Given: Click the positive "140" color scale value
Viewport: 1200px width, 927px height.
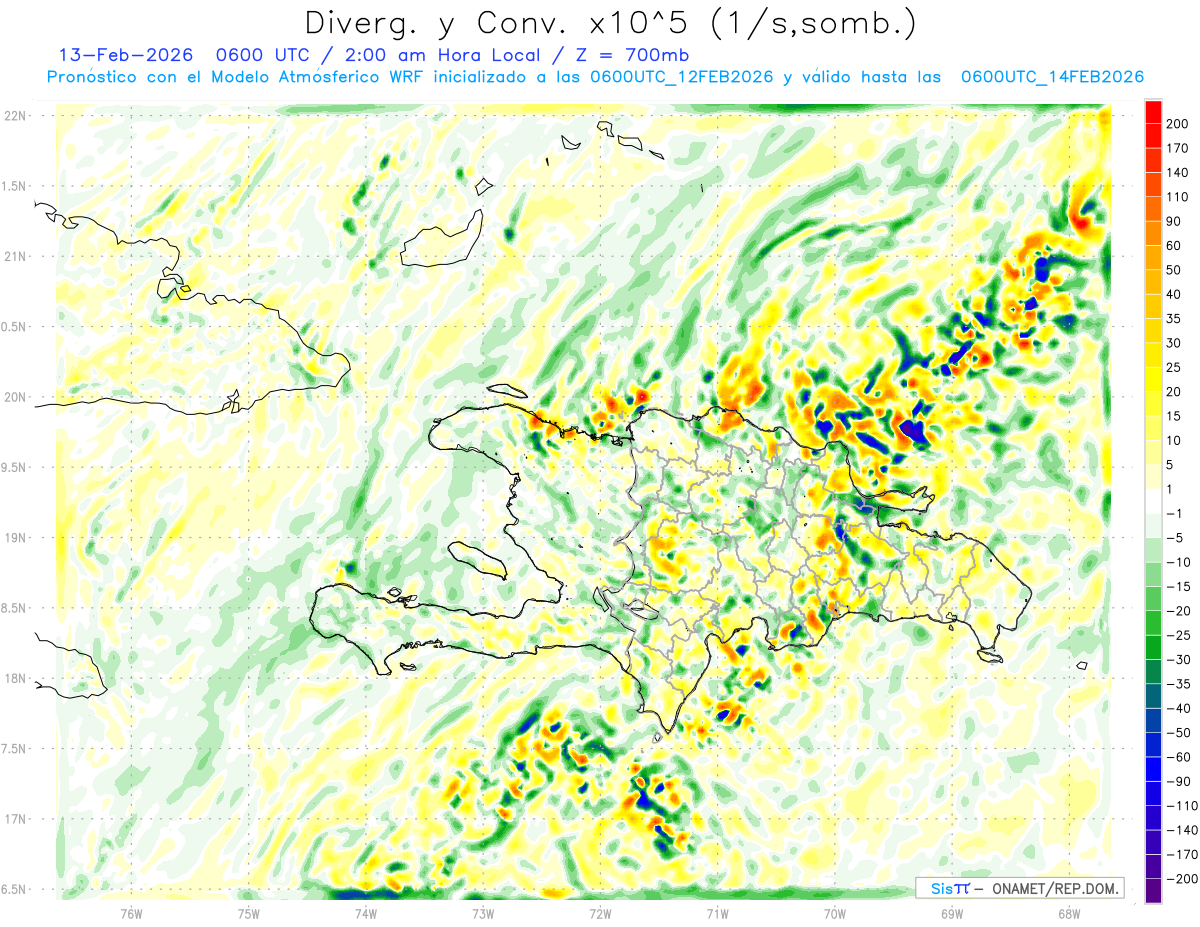Looking at the screenshot, I should click(1179, 173).
